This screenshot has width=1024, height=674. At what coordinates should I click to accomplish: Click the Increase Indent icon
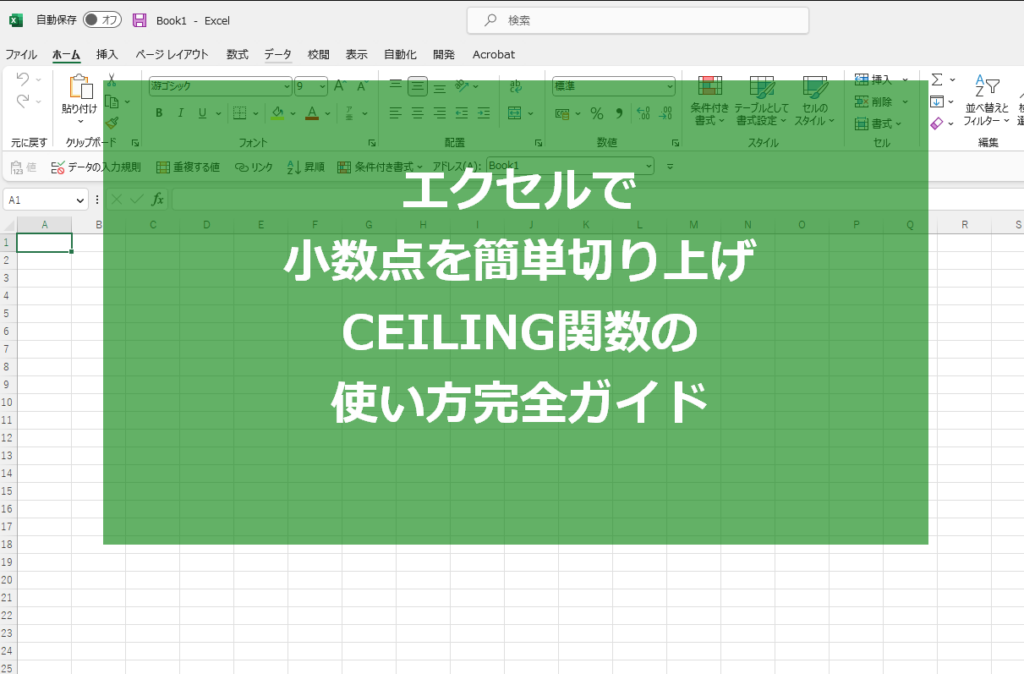[484, 113]
